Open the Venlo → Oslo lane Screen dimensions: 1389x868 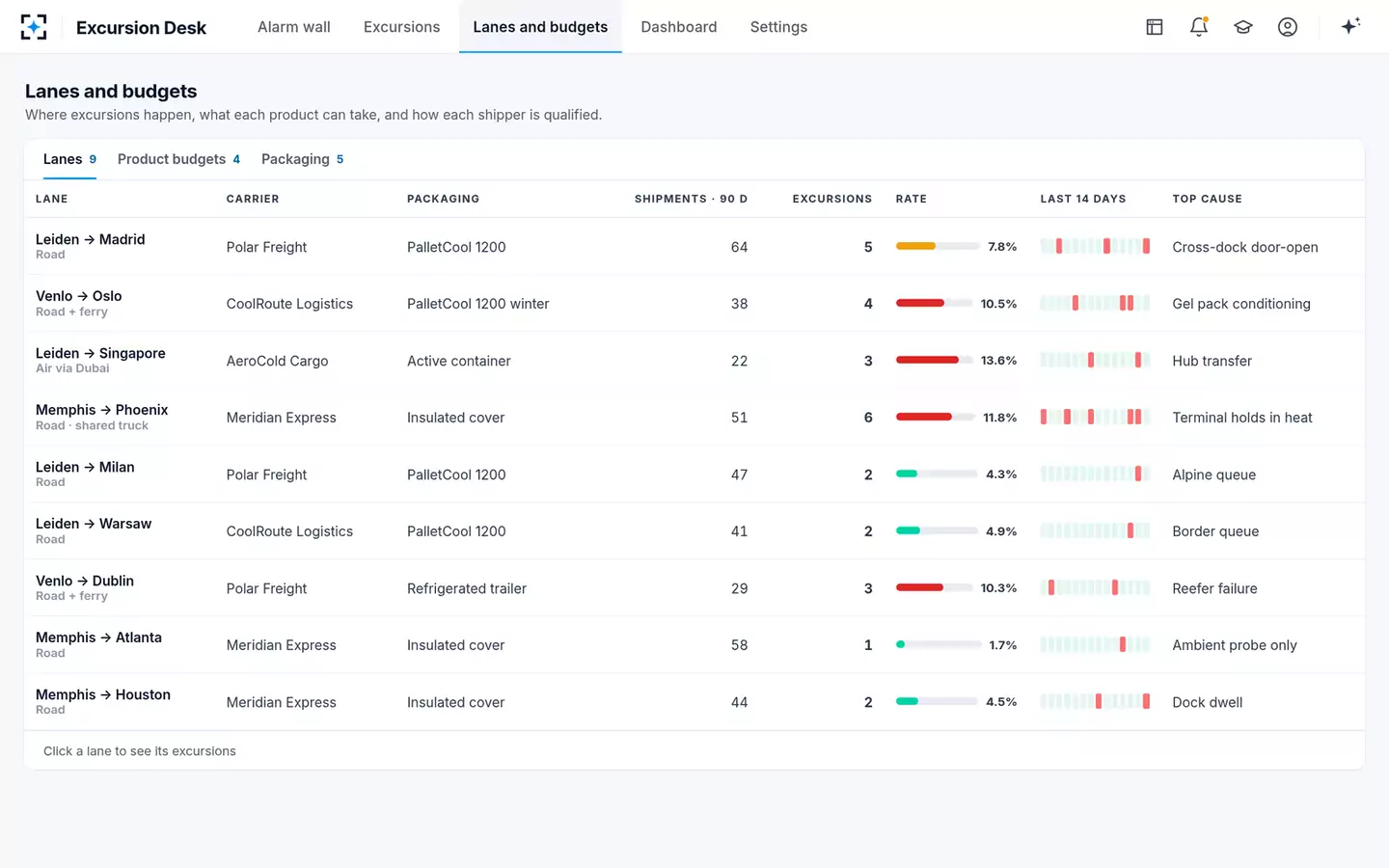click(694, 304)
